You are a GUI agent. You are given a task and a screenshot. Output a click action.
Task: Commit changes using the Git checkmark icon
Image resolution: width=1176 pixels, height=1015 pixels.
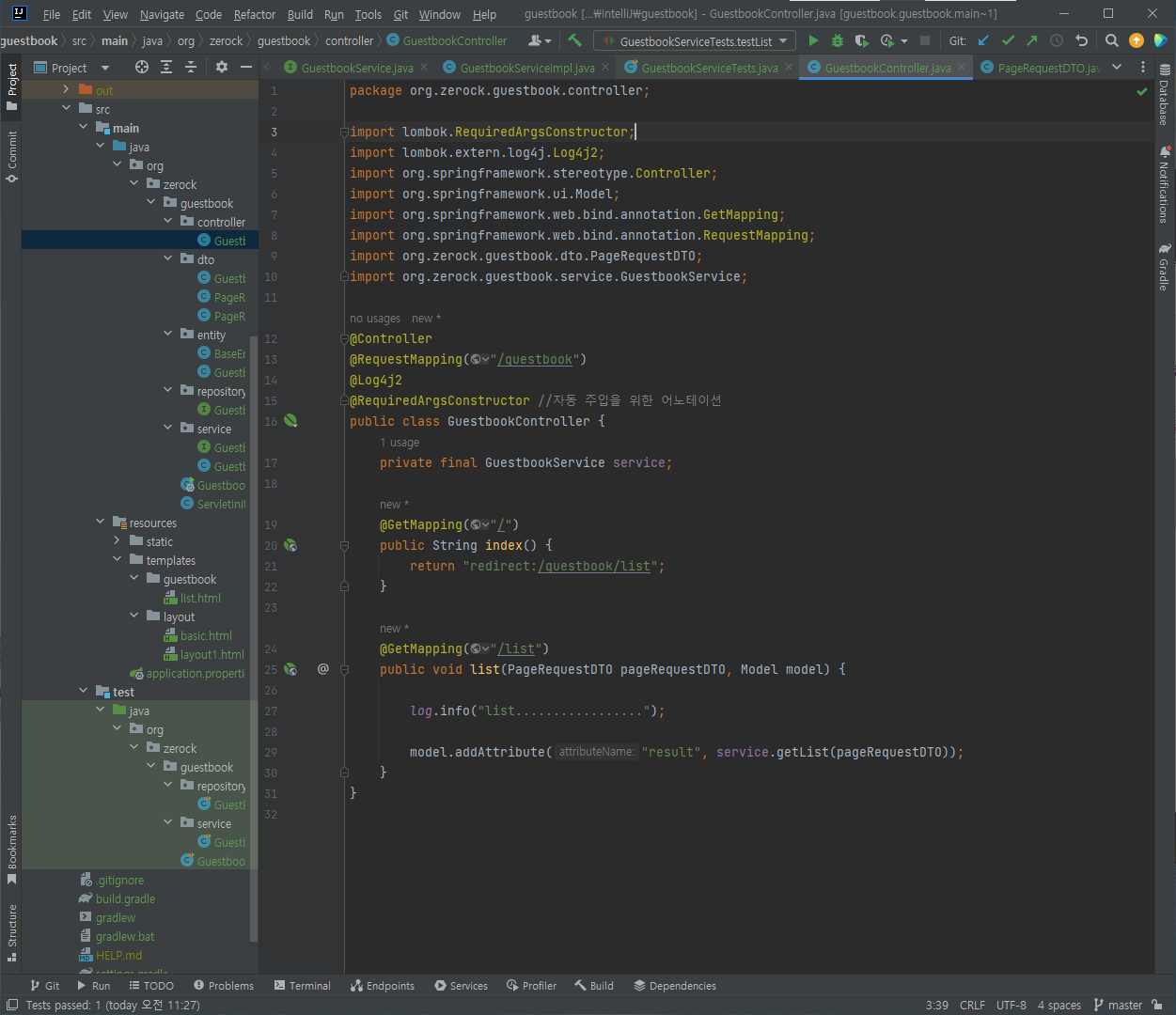tap(1008, 40)
